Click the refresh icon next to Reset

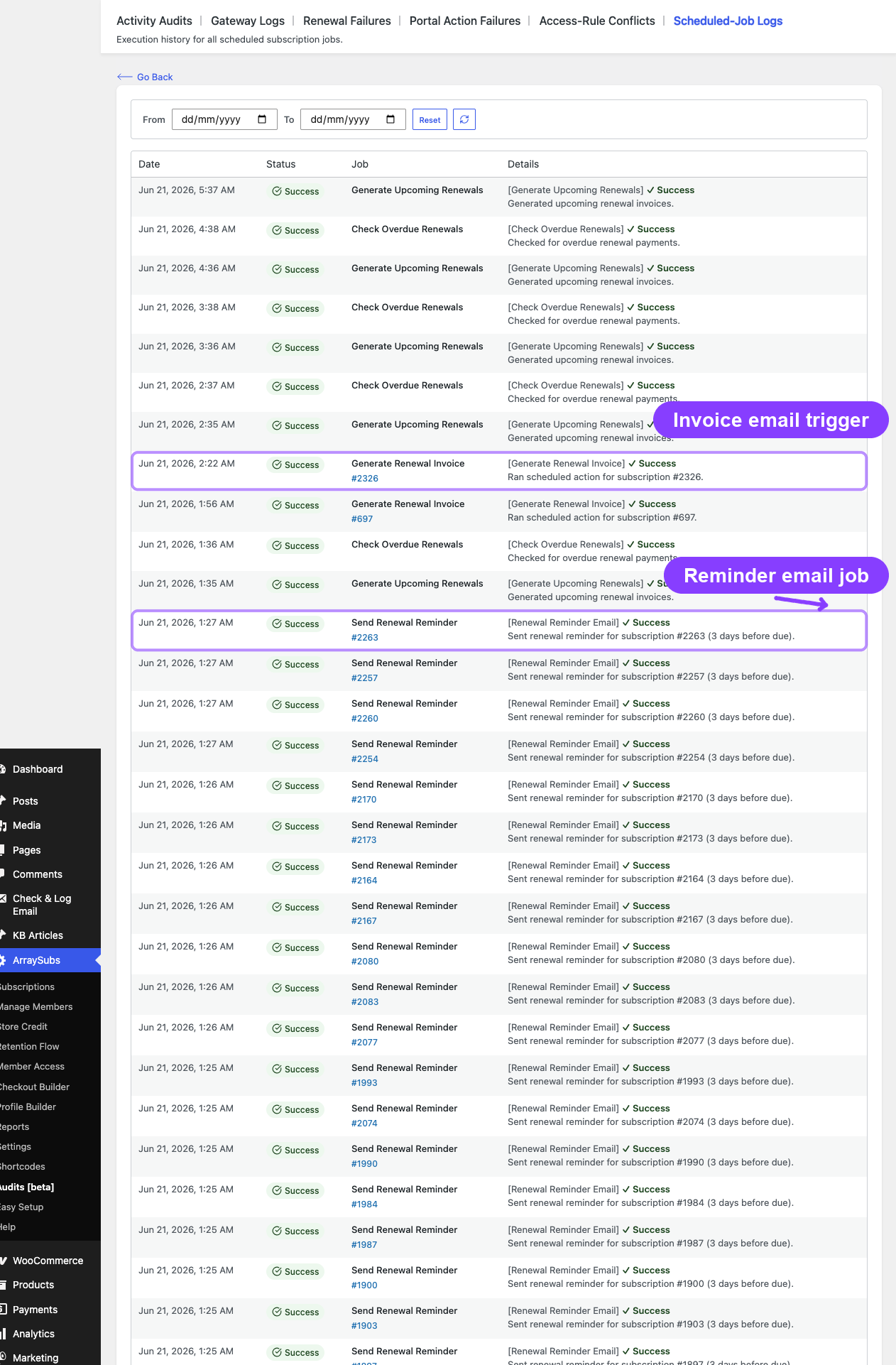(464, 119)
